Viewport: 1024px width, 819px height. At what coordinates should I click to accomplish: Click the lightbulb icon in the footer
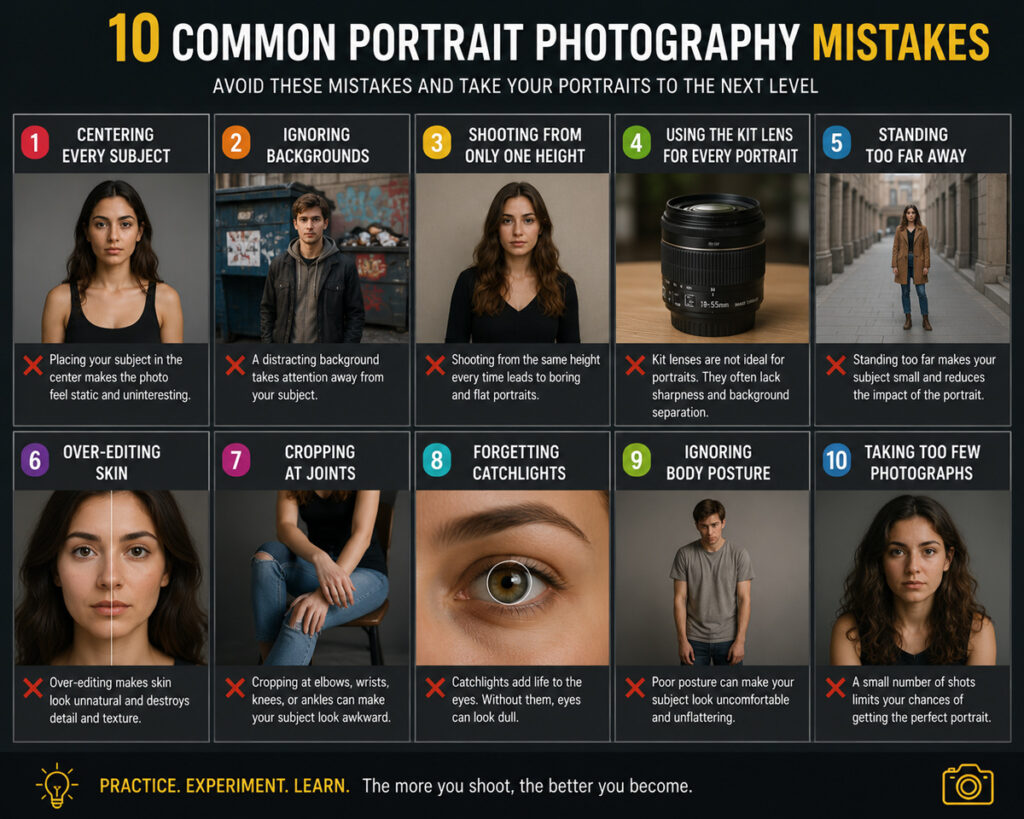tap(57, 784)
